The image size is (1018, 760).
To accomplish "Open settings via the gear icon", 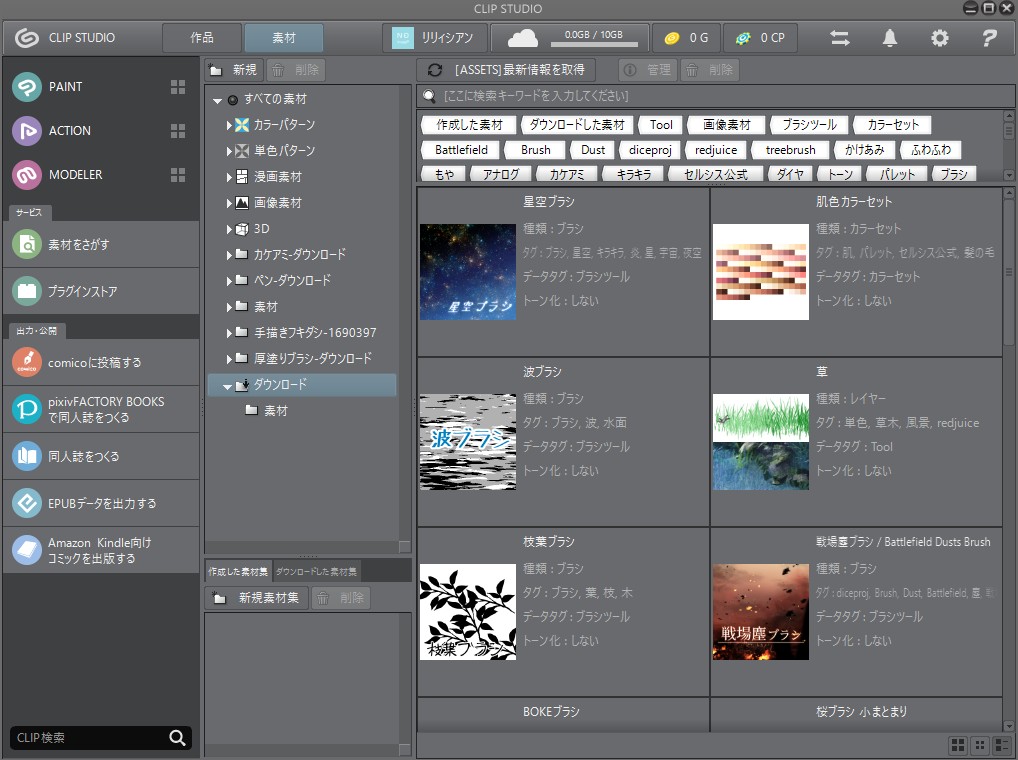I will tap(939, 38).
